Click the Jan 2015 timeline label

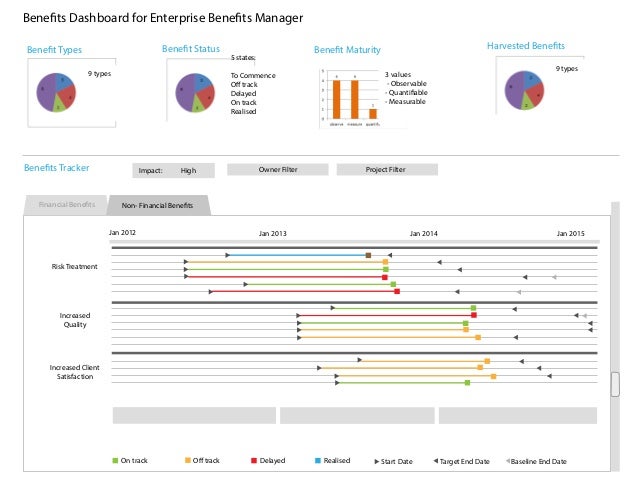point(570,234)
